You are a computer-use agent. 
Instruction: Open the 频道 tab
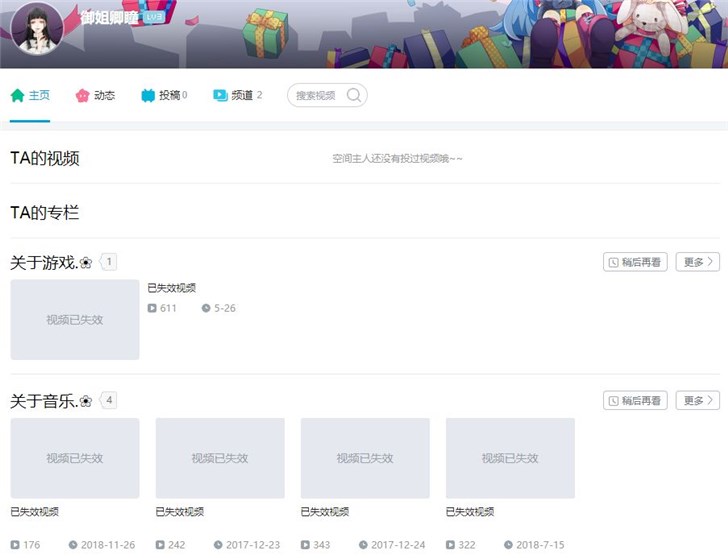point(242,96)
